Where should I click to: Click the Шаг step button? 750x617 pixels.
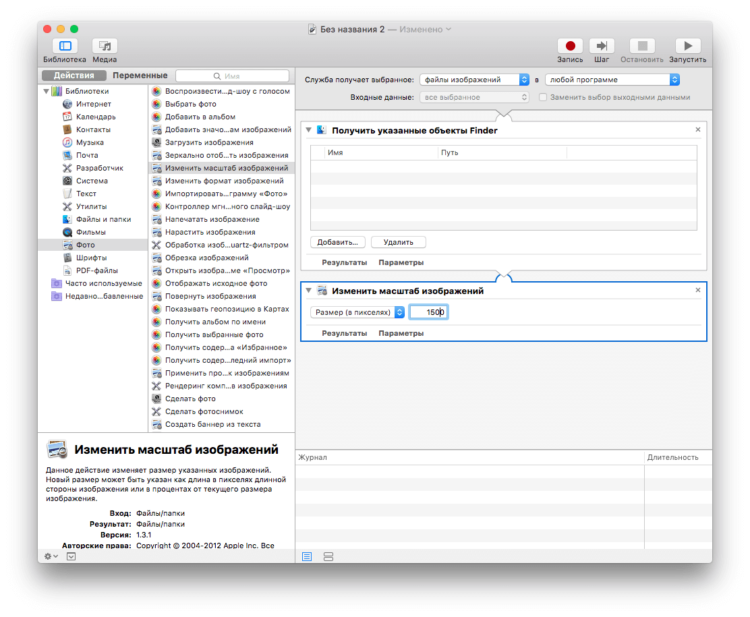[602, 46]
